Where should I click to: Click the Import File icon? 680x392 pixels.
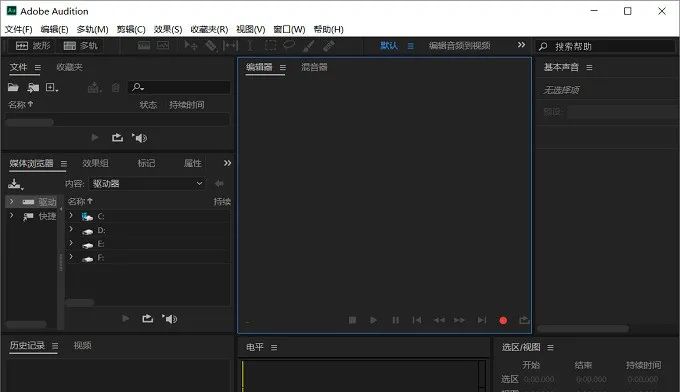(33, 88)
